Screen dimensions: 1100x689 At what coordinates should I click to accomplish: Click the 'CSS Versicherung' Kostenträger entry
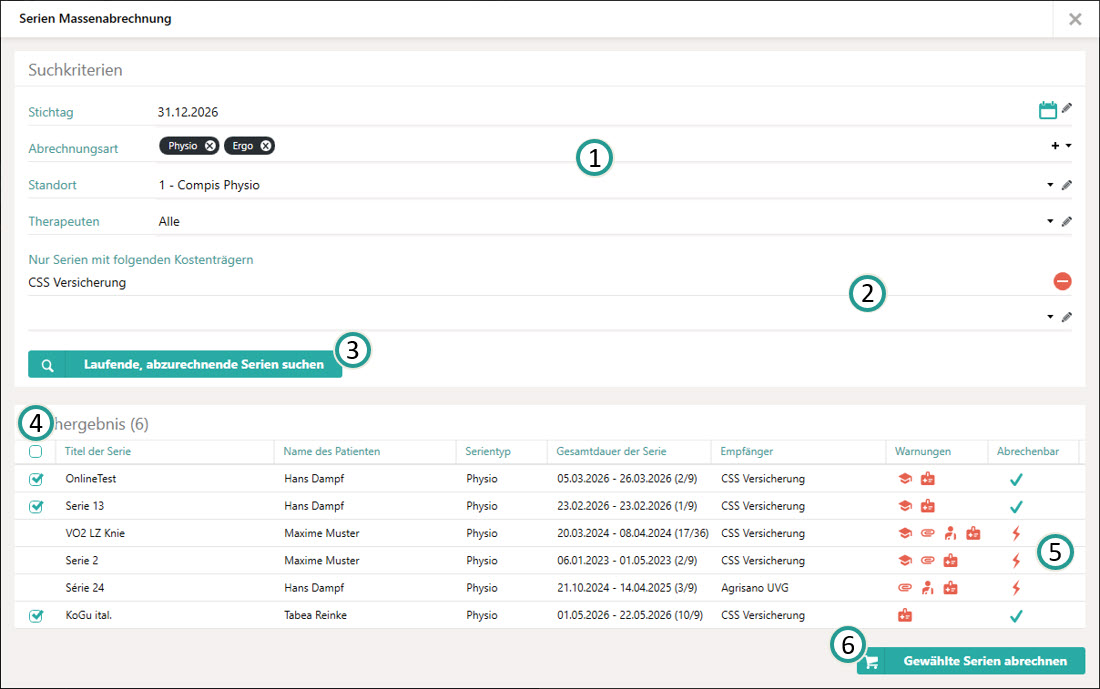click(x=77, y=283)
